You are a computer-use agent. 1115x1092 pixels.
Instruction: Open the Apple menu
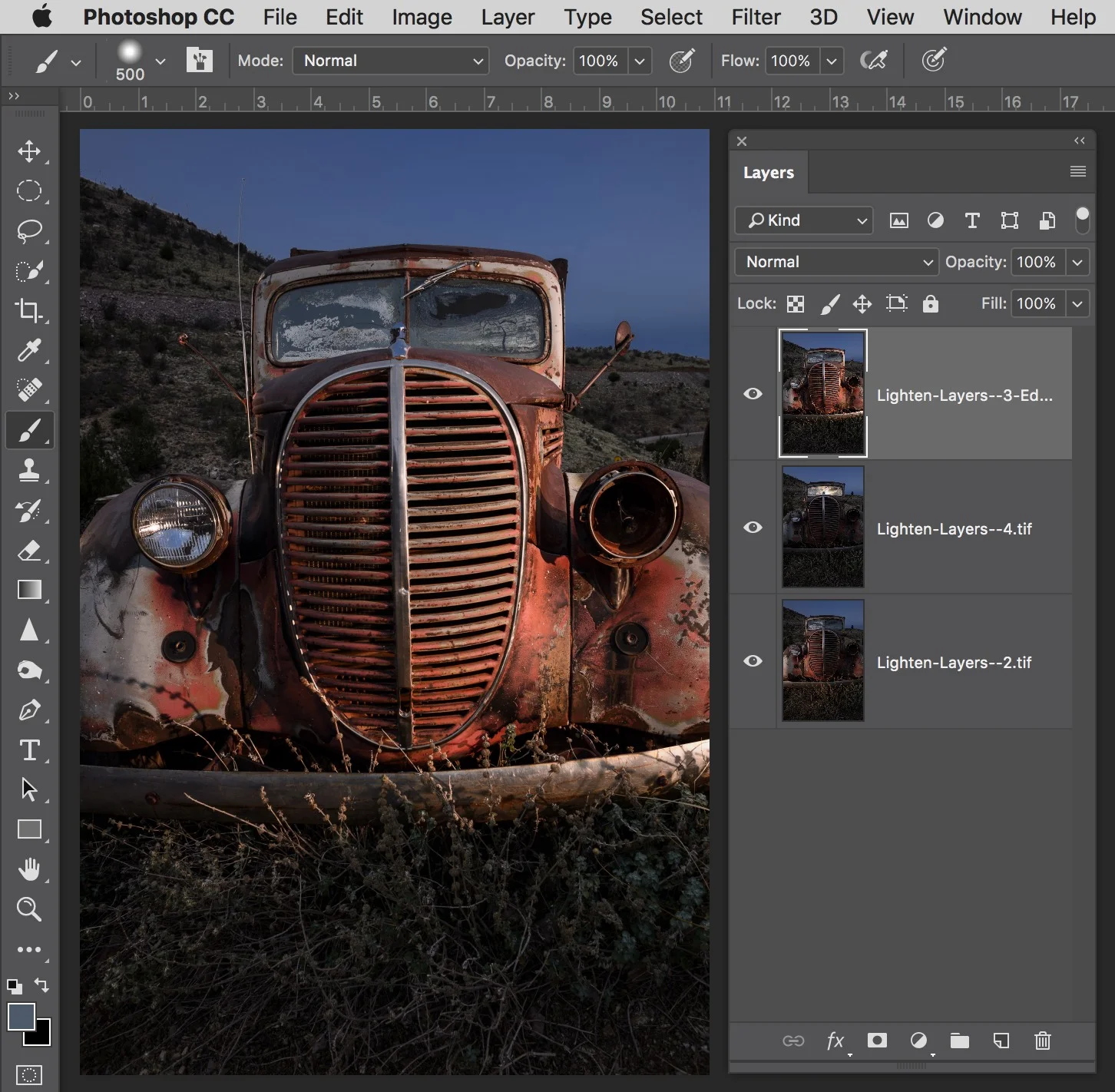pyautogui.click(x=42, y=16)
